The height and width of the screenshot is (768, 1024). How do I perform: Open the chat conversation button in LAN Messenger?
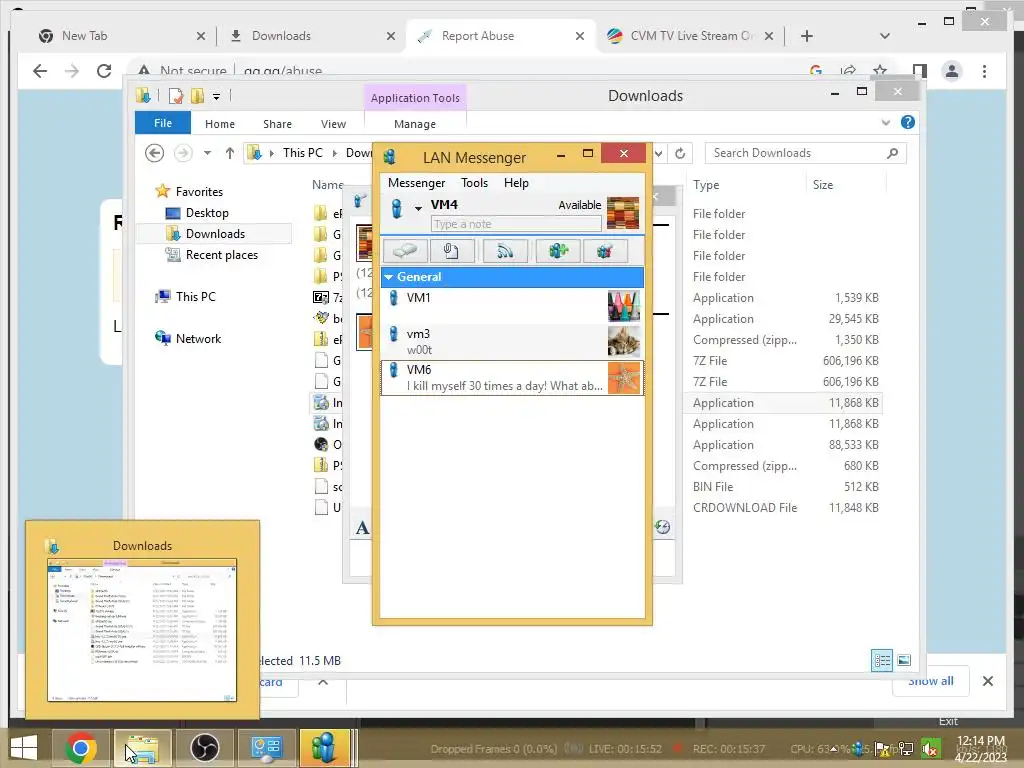405,251
